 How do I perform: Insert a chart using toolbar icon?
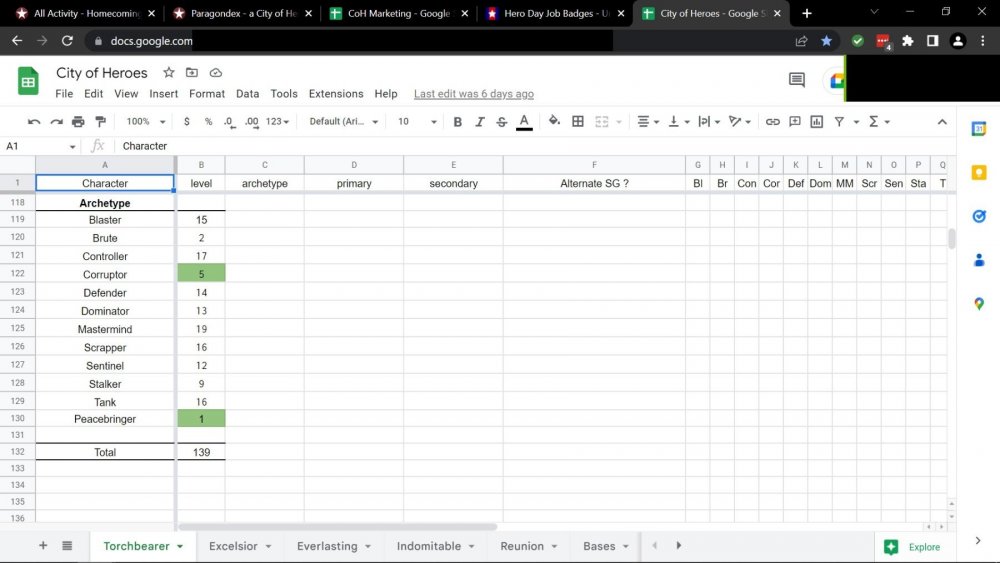(817, 121)
